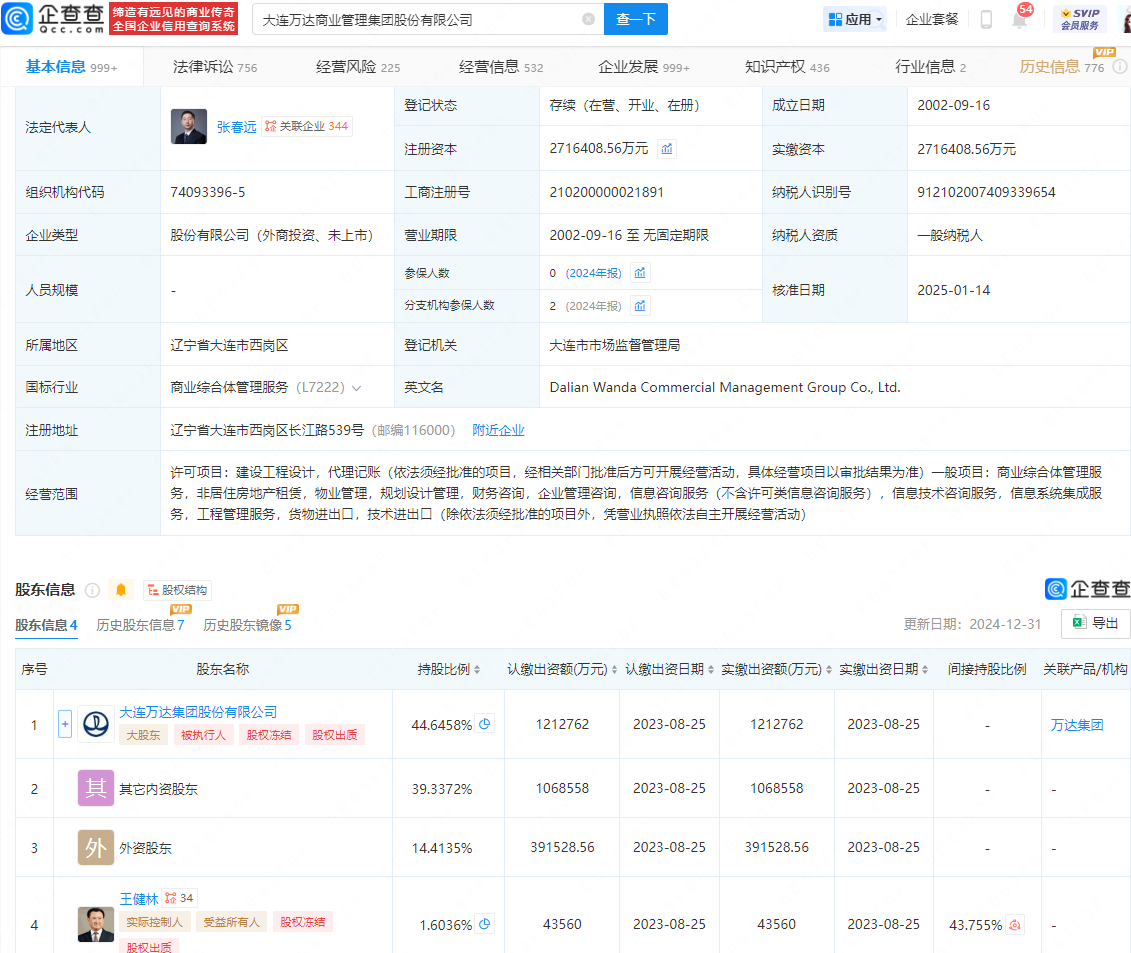1131x953 pixels.
Task: Switch to the 行业信息 tab
Action: pos(930,67)
